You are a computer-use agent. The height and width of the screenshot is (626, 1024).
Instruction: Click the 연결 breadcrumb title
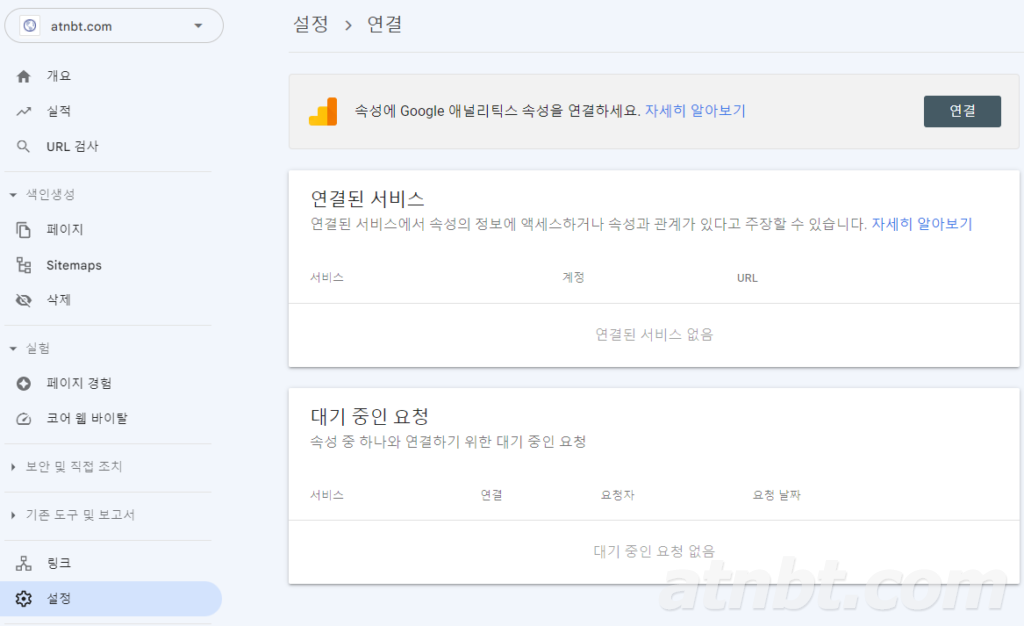tap(385, 25)
